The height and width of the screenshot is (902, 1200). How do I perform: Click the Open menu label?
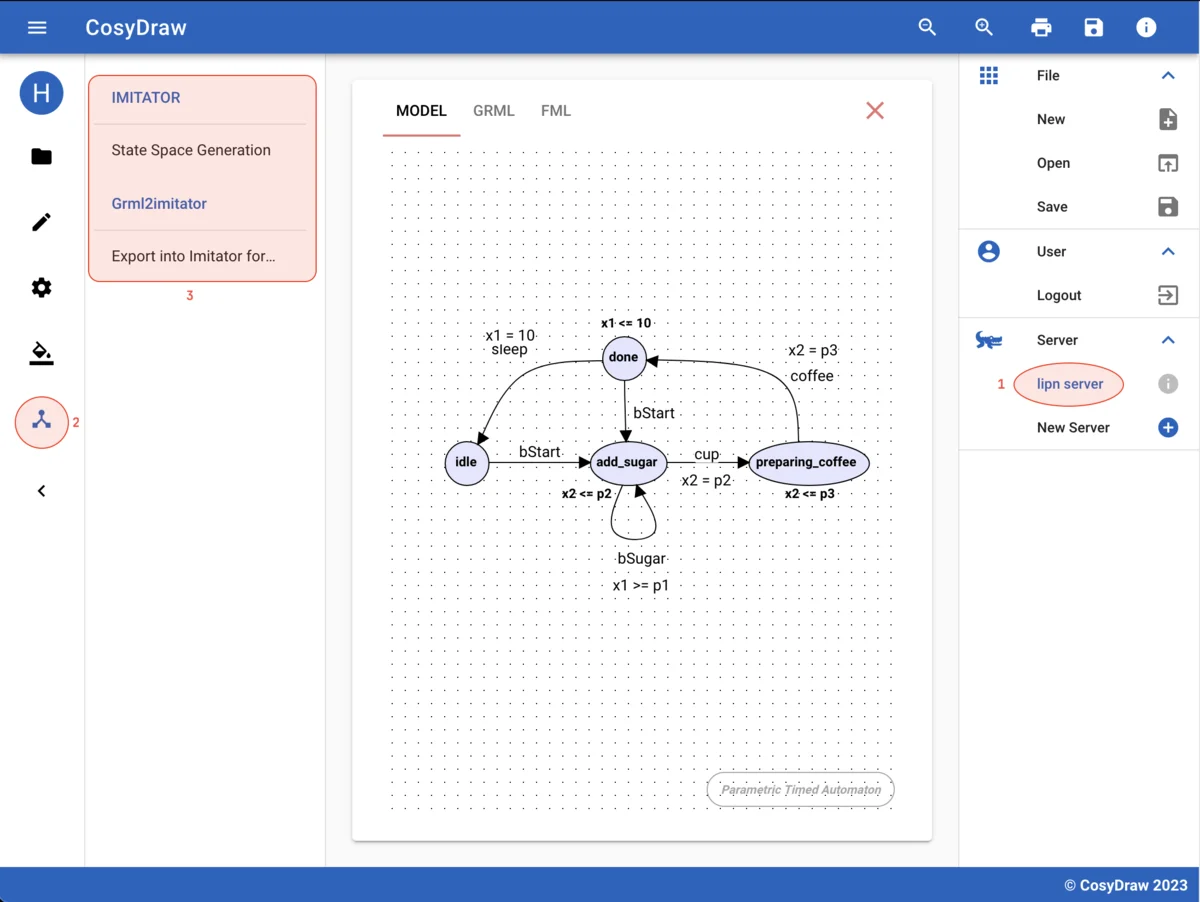[x=1053, y=163]
